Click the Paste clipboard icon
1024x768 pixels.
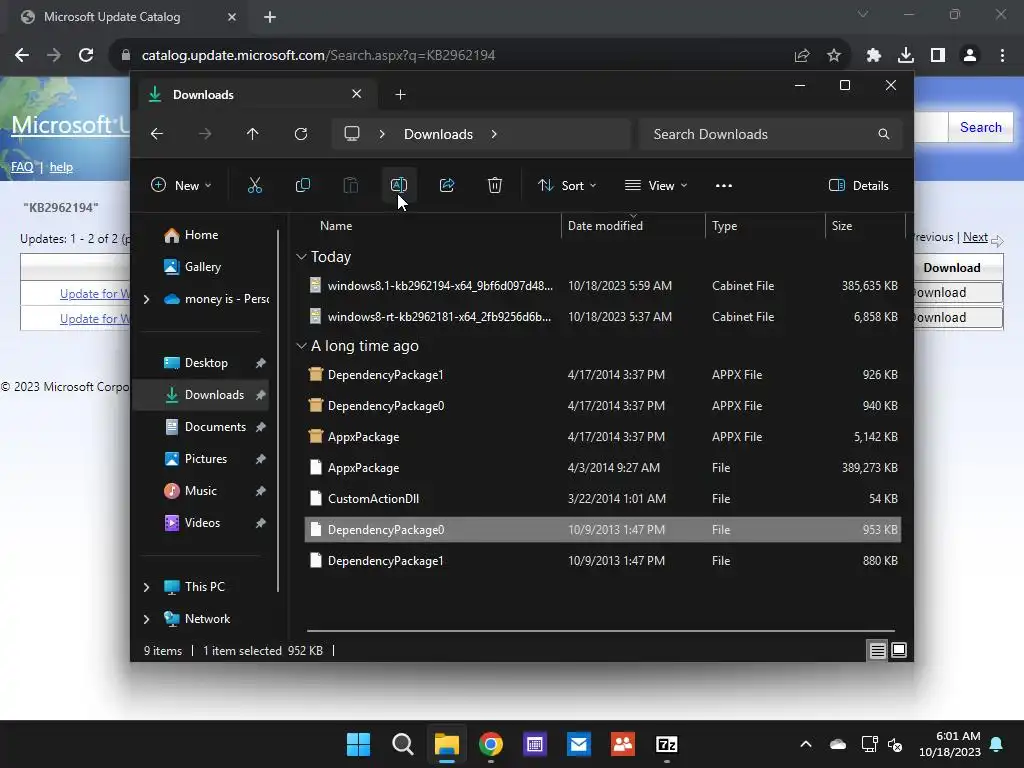click(x=351, y=185)
